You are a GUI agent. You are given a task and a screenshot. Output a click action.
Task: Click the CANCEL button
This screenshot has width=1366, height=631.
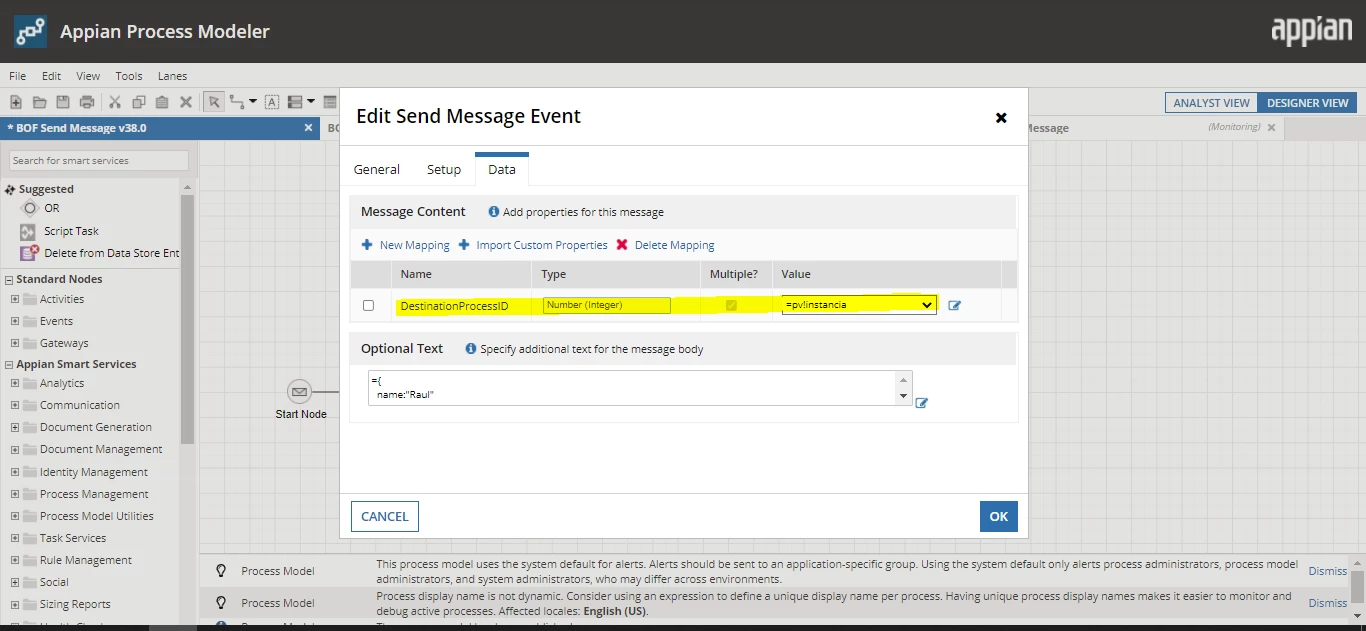(385, 517)
